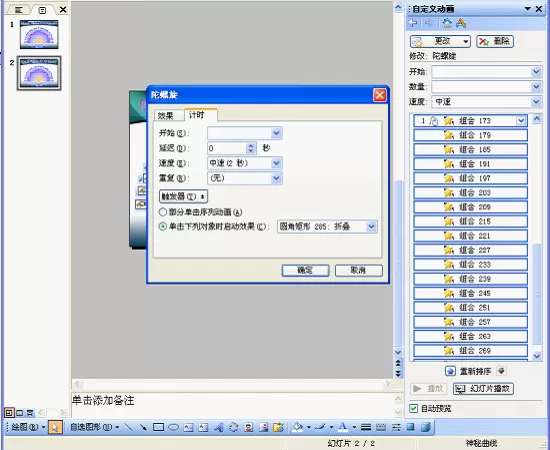Open 开始 dropdown in dialog
Image resolution: width=550 pixels, height=450 pixels.
(276, 133)
